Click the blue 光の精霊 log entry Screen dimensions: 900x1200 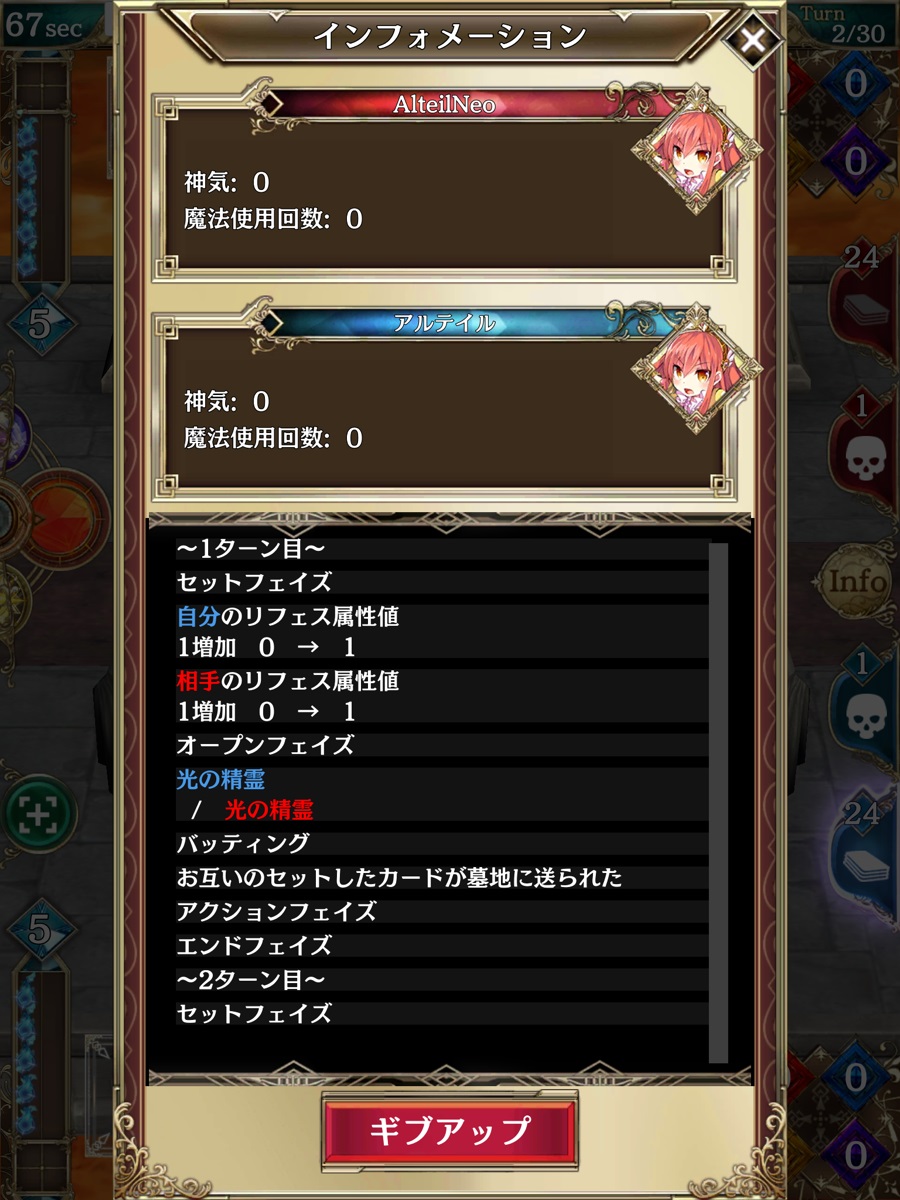click(x=221, y=780)
